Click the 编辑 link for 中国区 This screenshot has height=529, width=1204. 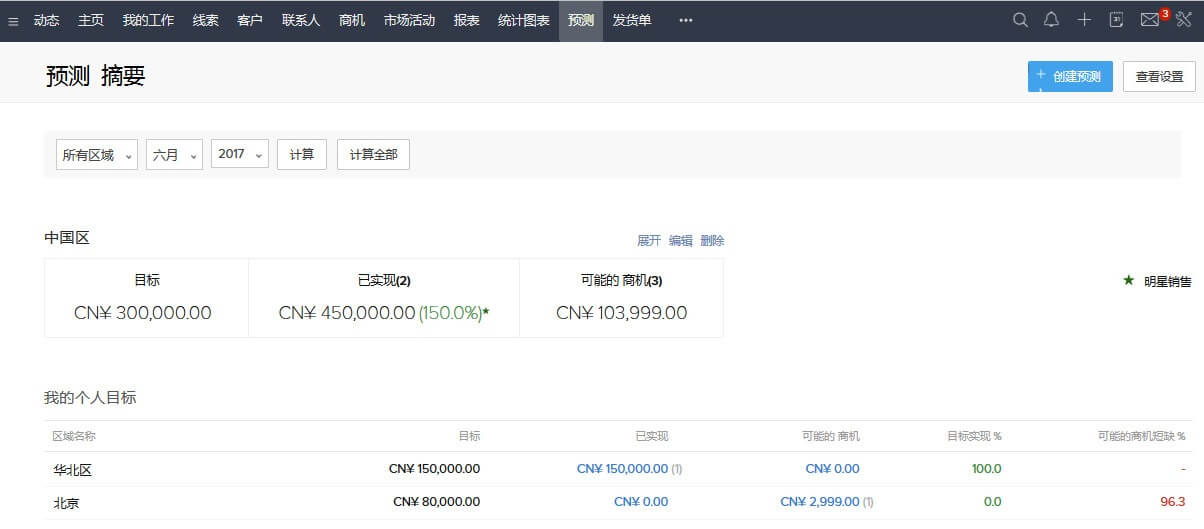[681, 241]
